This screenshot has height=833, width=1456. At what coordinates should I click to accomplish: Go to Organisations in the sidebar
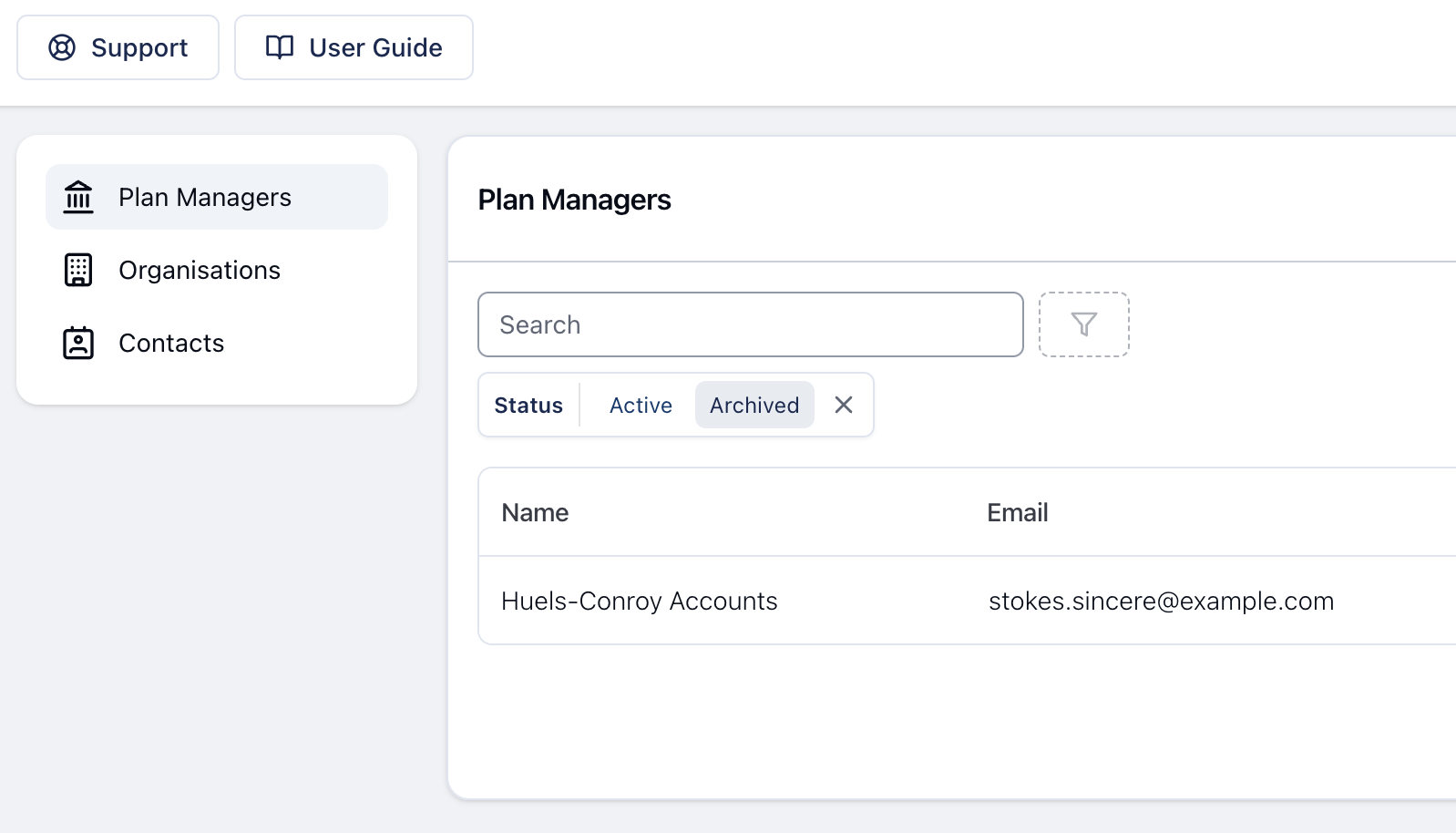pyautogui.click(x=199, y=270)
